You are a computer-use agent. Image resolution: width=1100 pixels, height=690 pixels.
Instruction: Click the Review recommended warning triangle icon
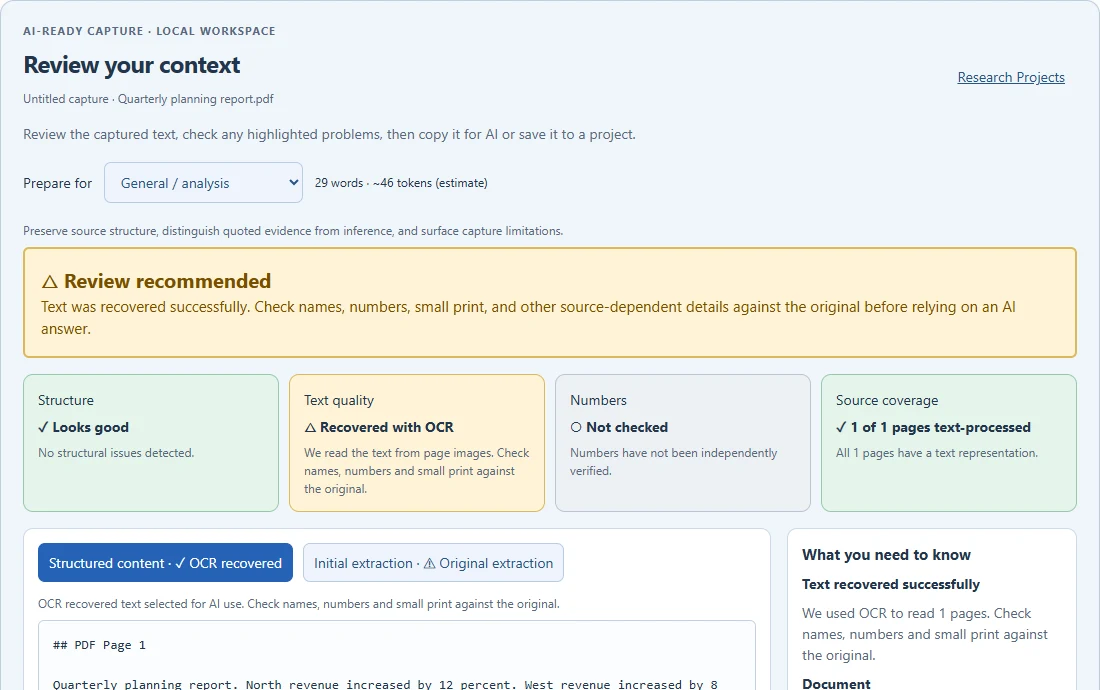point(50,282)
